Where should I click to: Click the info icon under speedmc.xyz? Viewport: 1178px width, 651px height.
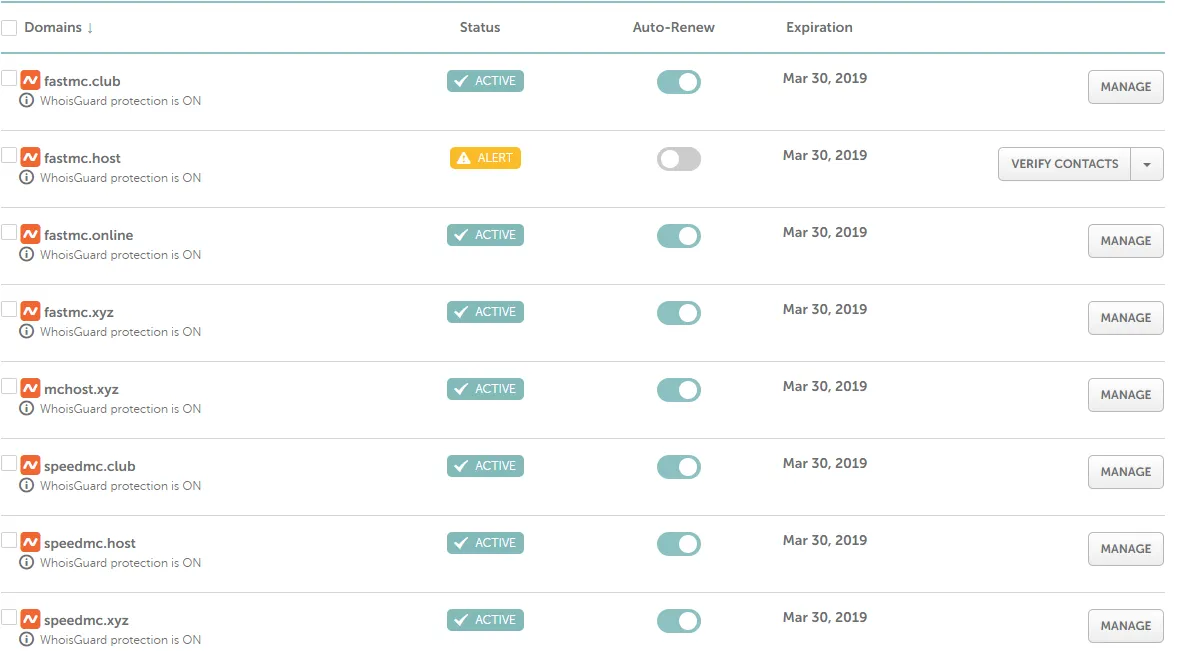point(26,640)
